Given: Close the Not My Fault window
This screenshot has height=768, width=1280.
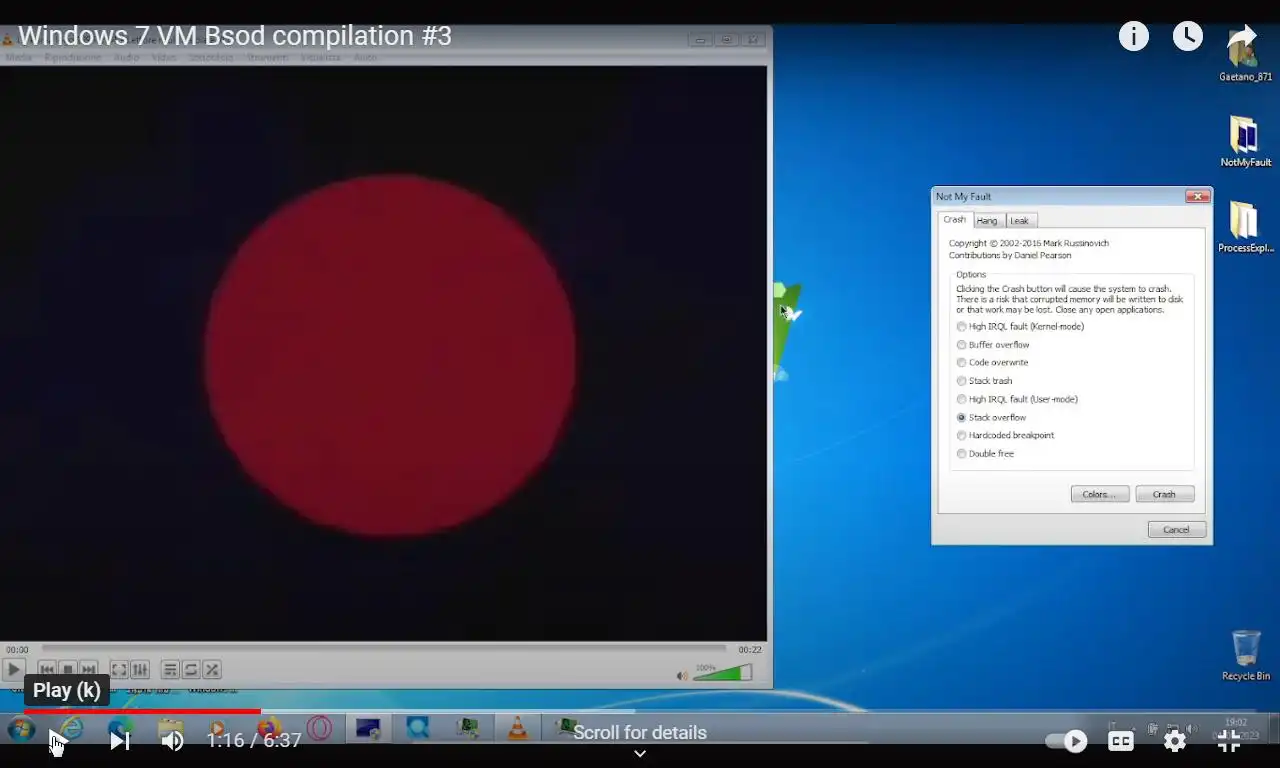Looking at the screenshot, I should click(x=1197, y=196).
